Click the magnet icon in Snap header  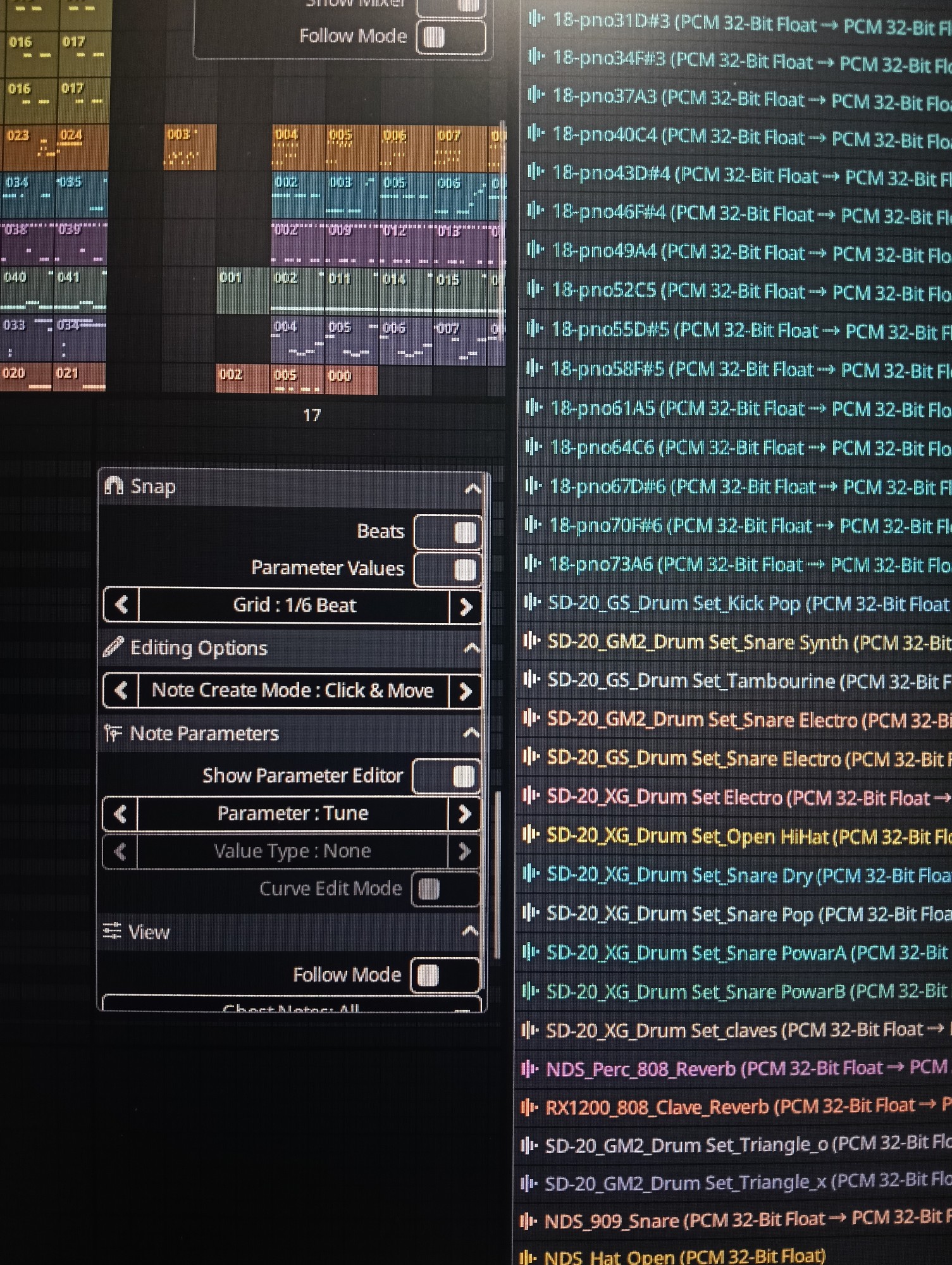point(114,486)
